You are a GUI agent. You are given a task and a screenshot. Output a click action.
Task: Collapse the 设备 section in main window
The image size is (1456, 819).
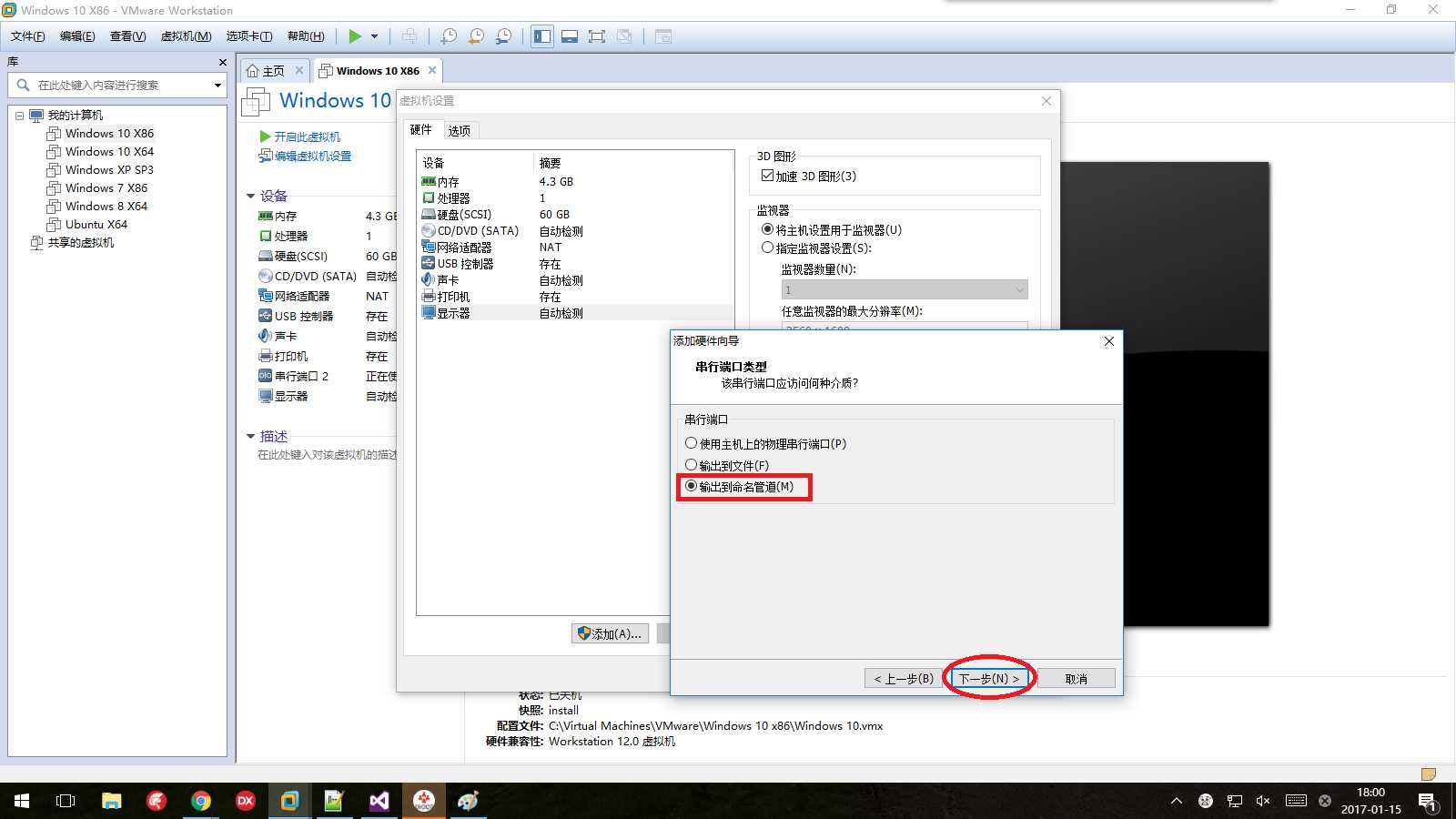click(251, 196)
